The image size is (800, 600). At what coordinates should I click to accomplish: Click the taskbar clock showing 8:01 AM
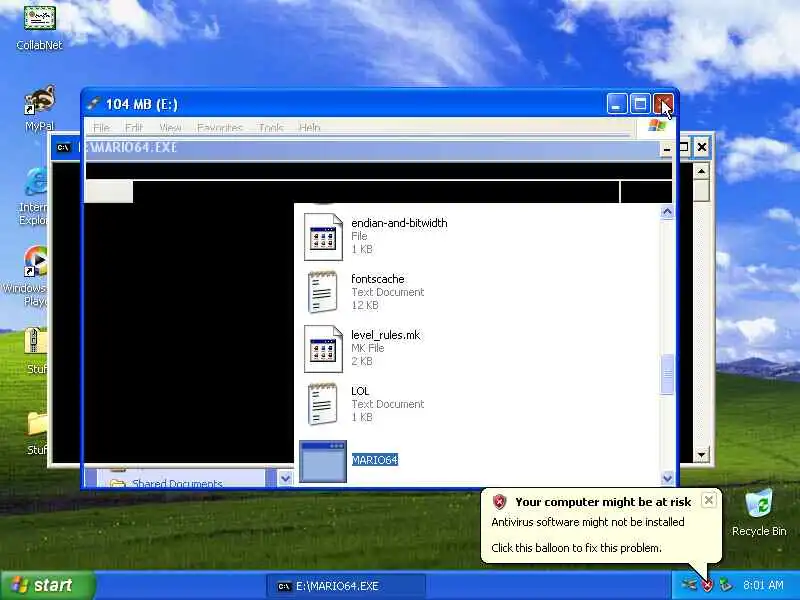pos(763,585)
